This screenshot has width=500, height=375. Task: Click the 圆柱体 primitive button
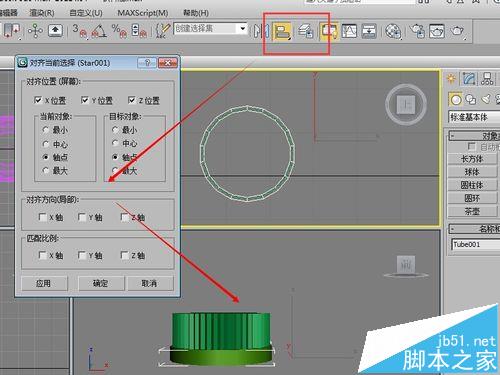click(472, 185)
